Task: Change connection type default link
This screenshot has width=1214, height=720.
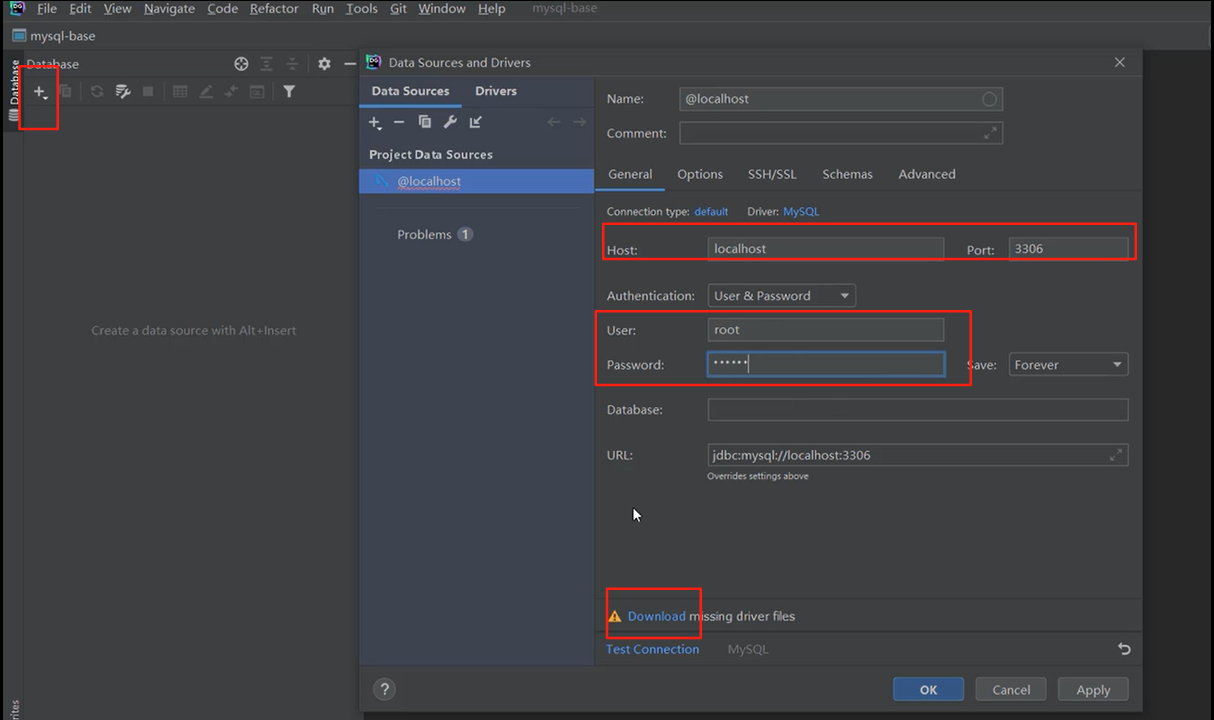Action: [711, 212]
